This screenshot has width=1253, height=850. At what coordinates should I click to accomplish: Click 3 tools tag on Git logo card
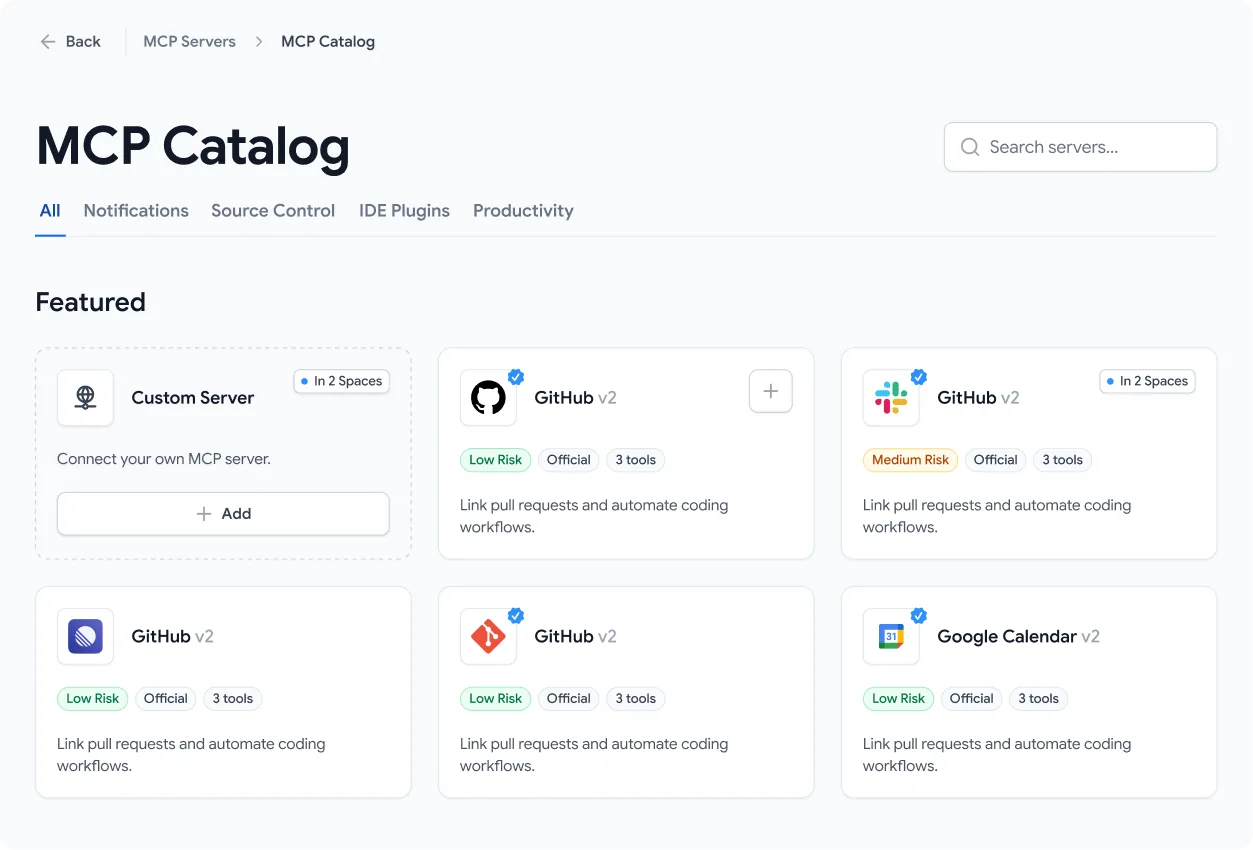pyautogui.click(x=635, y=699)
